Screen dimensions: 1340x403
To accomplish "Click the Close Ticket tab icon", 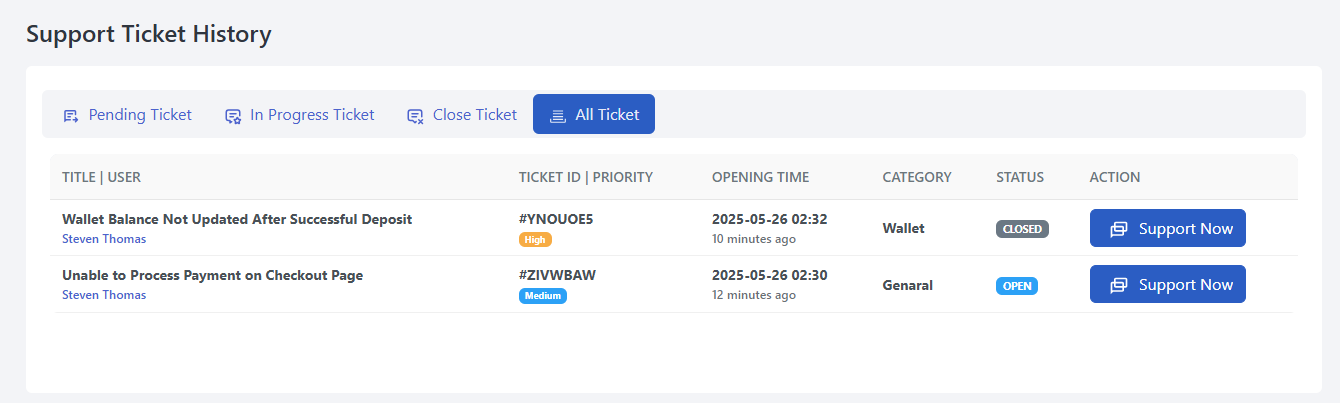I will click(x=415, y=116).
